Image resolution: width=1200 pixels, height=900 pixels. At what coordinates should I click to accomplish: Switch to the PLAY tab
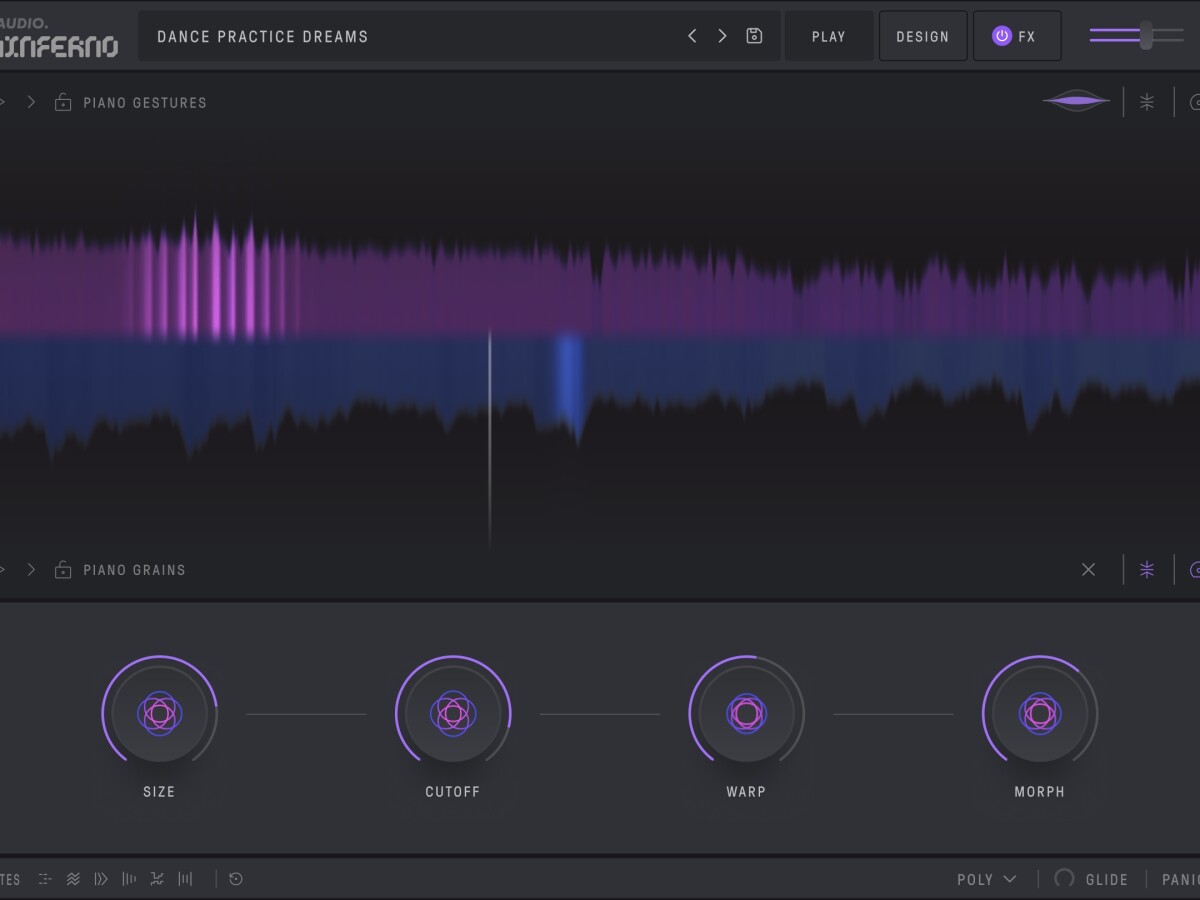pyautogui.click(x=828, y=36)
